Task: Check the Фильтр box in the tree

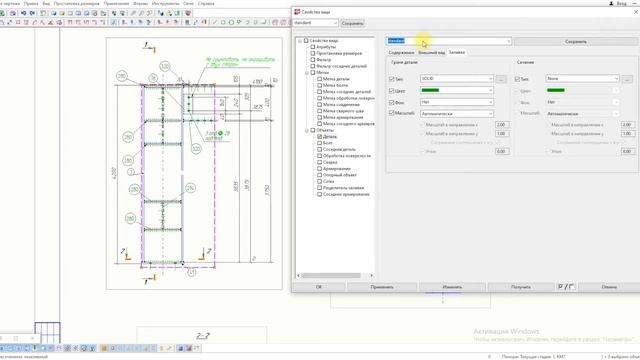Action: click(x=313, y=60)
